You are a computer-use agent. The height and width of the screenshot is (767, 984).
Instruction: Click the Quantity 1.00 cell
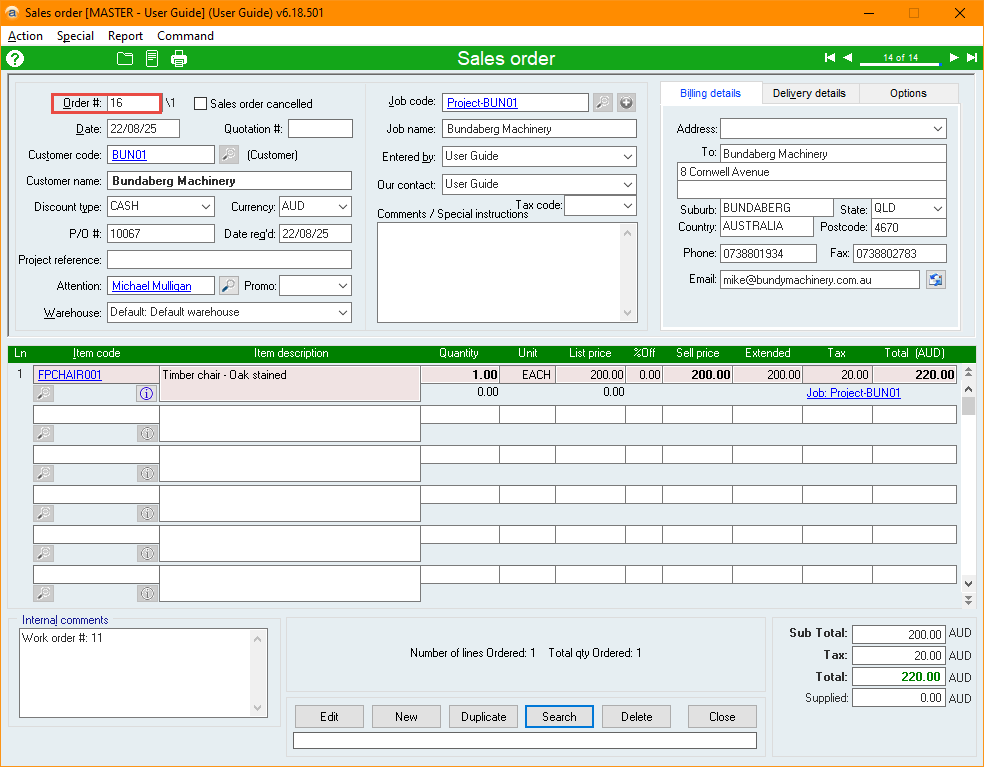point(460,375)
